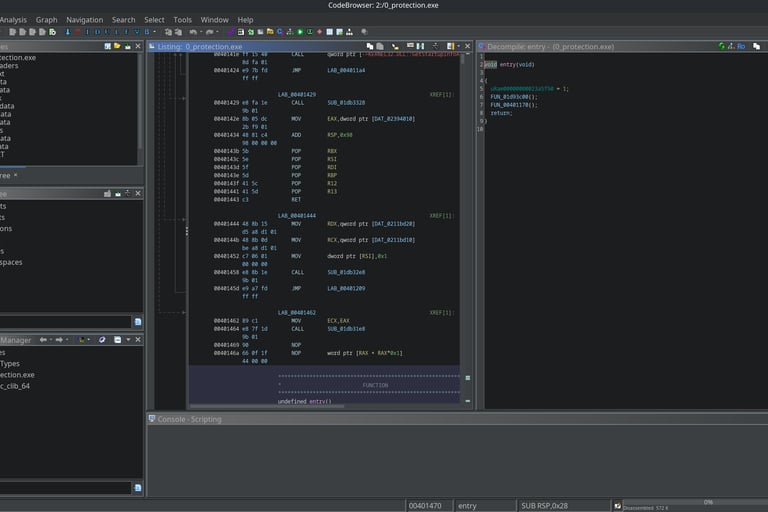Close the Listing panel
The height and width of the screenshot is (512, 768).
(x=466, y=46)
